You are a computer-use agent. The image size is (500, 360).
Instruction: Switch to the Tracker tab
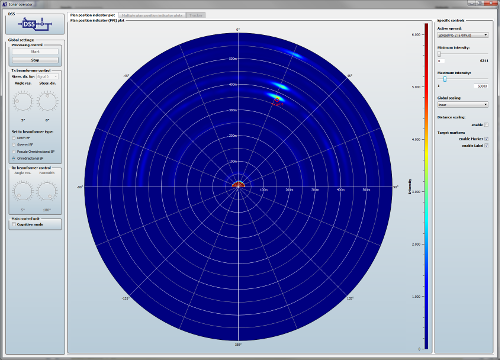196,15
